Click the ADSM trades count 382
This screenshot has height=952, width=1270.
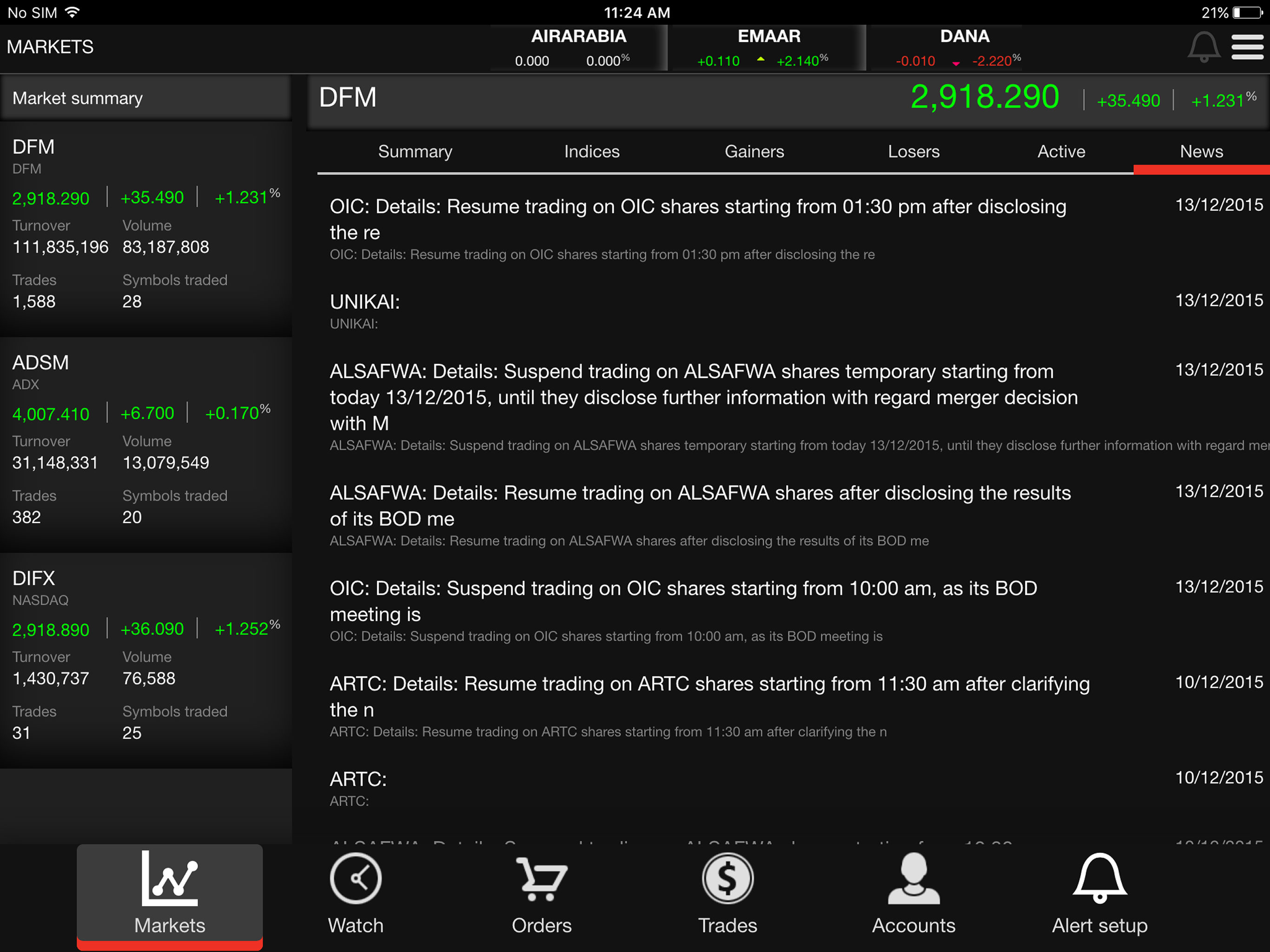coord(26,518)
